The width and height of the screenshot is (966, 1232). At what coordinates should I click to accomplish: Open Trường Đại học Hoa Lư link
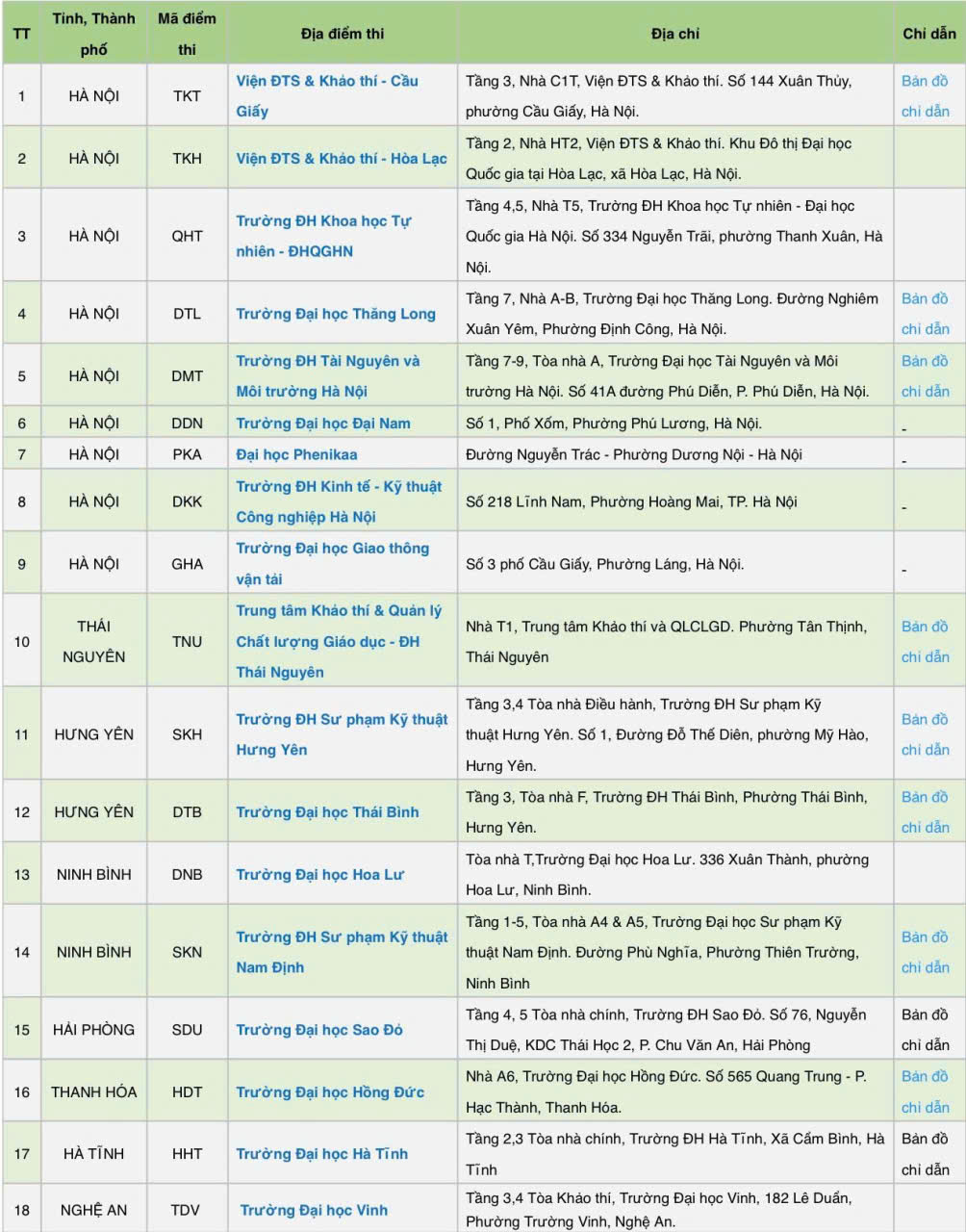coord(319,875)
